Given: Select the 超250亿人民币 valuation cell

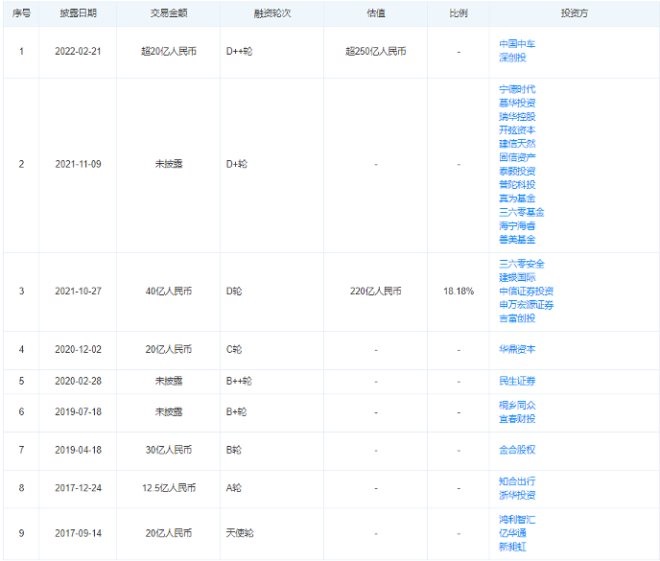Looking at the screenshot, I should click(373, 50).
